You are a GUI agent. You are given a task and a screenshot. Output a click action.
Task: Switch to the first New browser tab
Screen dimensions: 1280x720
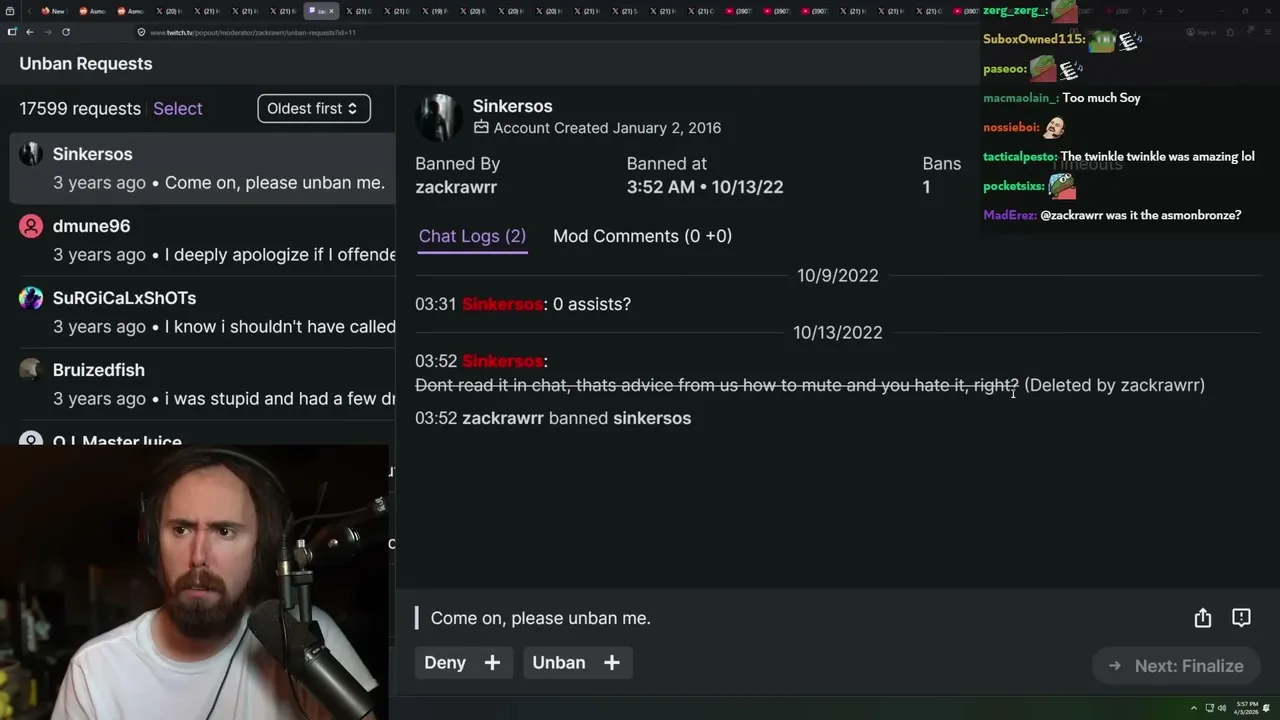pyautogui.click(x=53, y=11)
